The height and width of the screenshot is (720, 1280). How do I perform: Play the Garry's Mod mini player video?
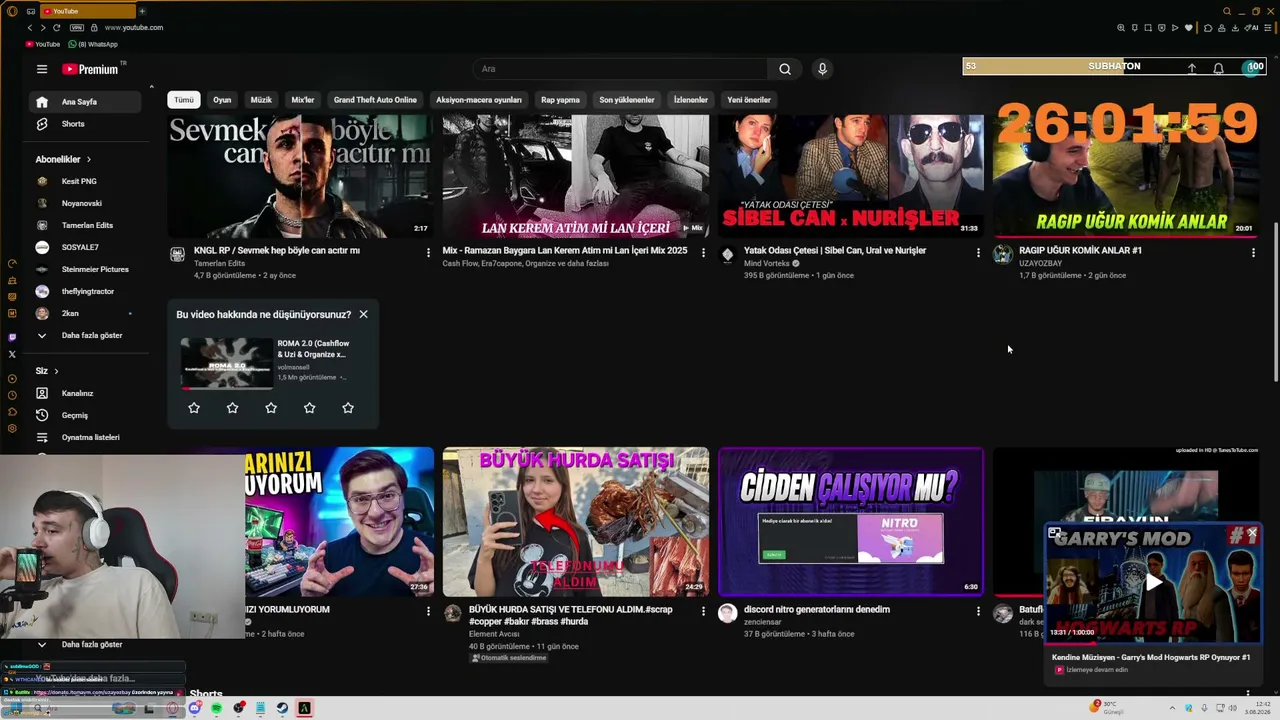point(1153,583)
